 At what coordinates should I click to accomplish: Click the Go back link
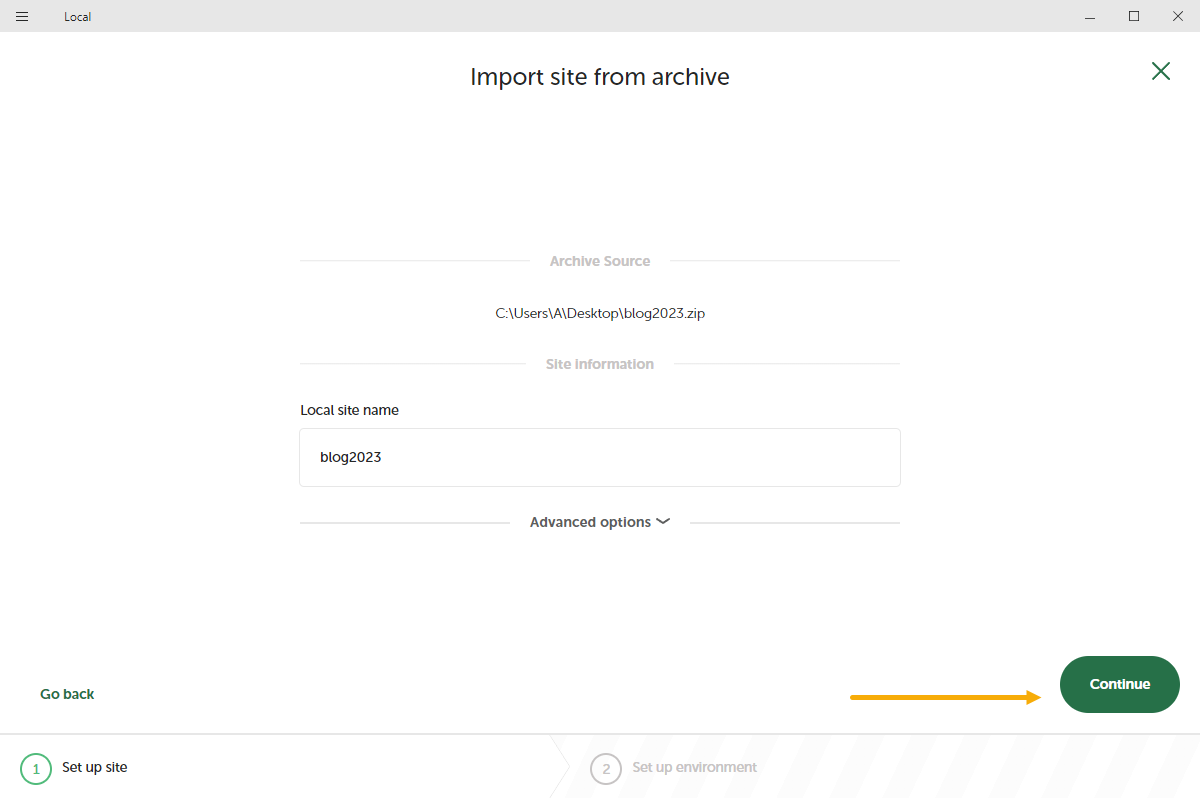tap(67, 694)
